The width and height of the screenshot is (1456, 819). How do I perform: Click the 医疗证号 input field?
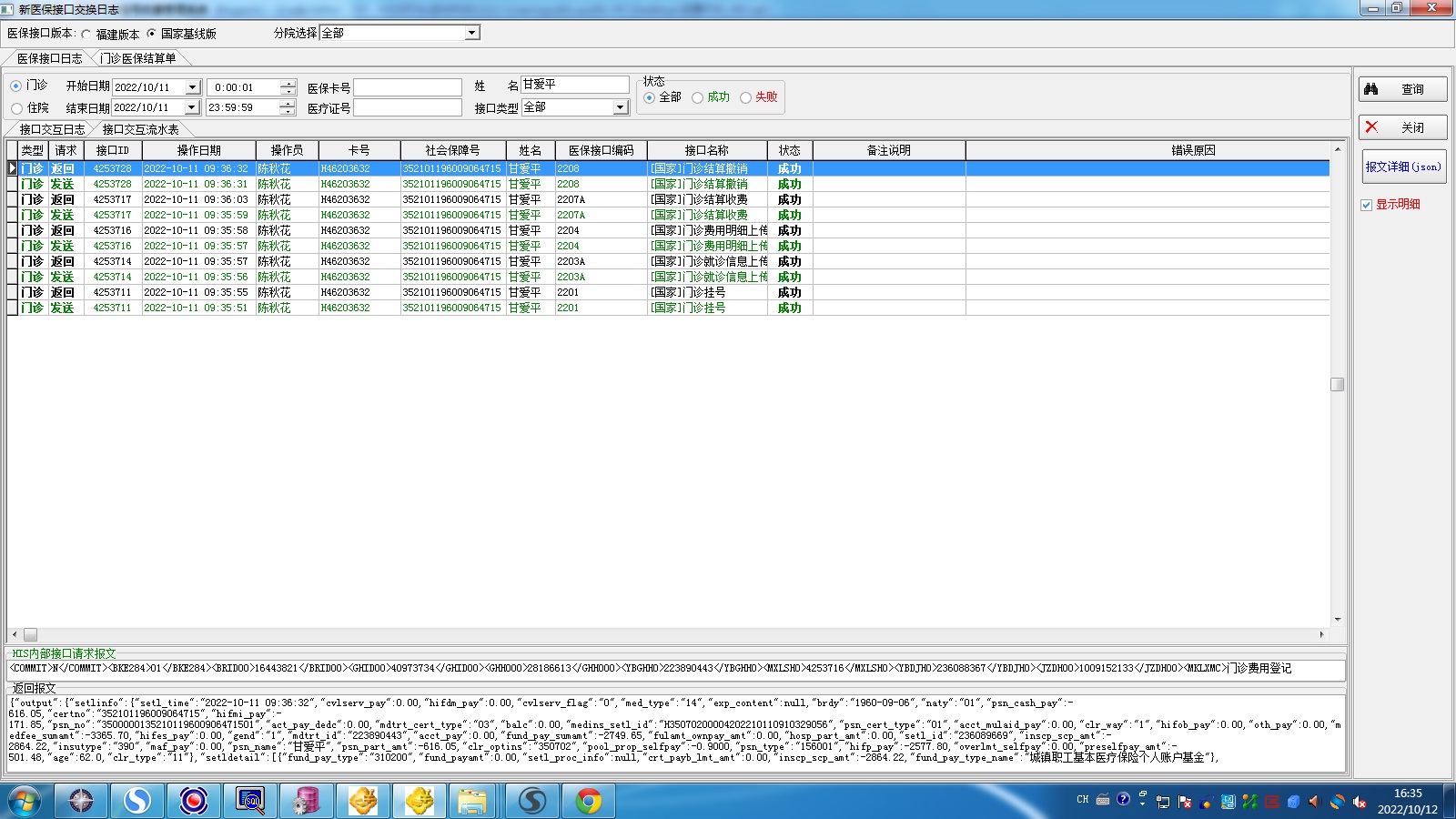click(408, 107)
